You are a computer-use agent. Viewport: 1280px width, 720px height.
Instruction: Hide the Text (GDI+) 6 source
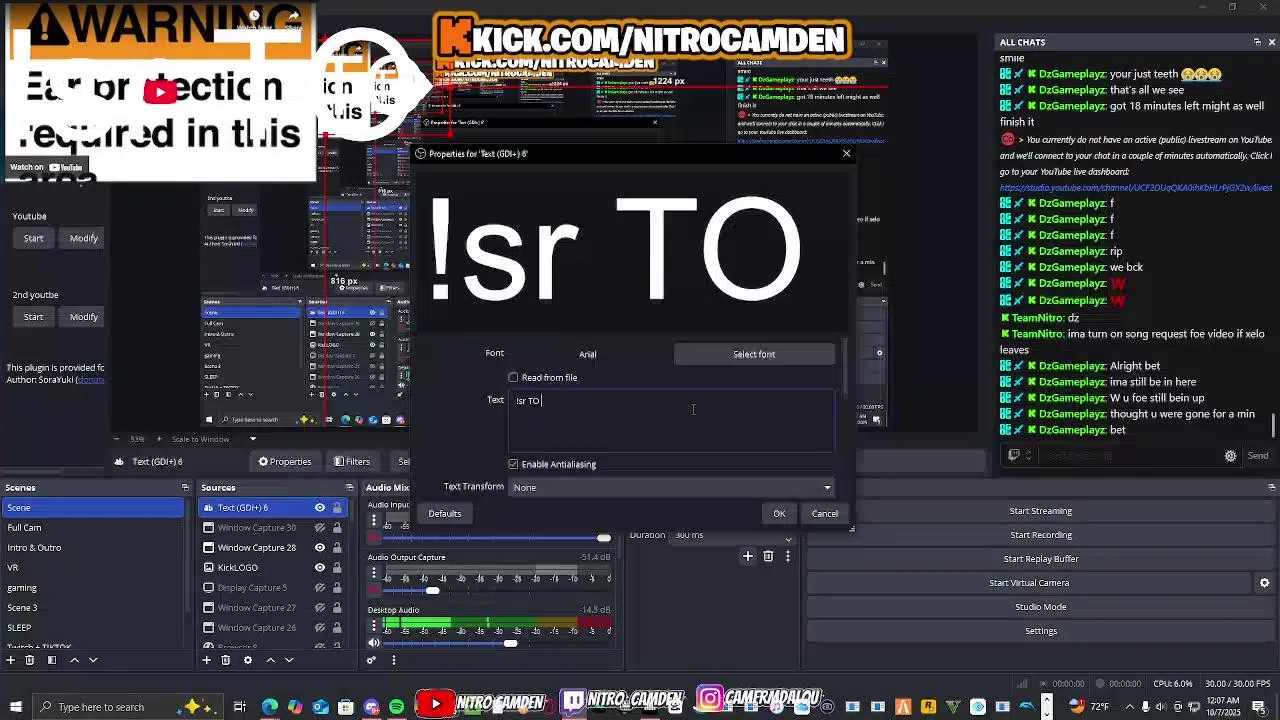(320, 508)
